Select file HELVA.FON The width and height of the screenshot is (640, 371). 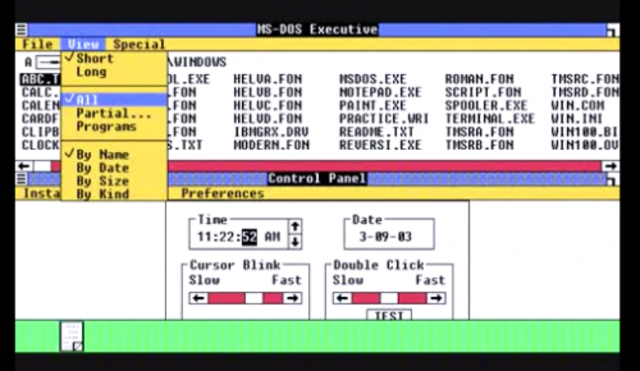click(268, 79)
